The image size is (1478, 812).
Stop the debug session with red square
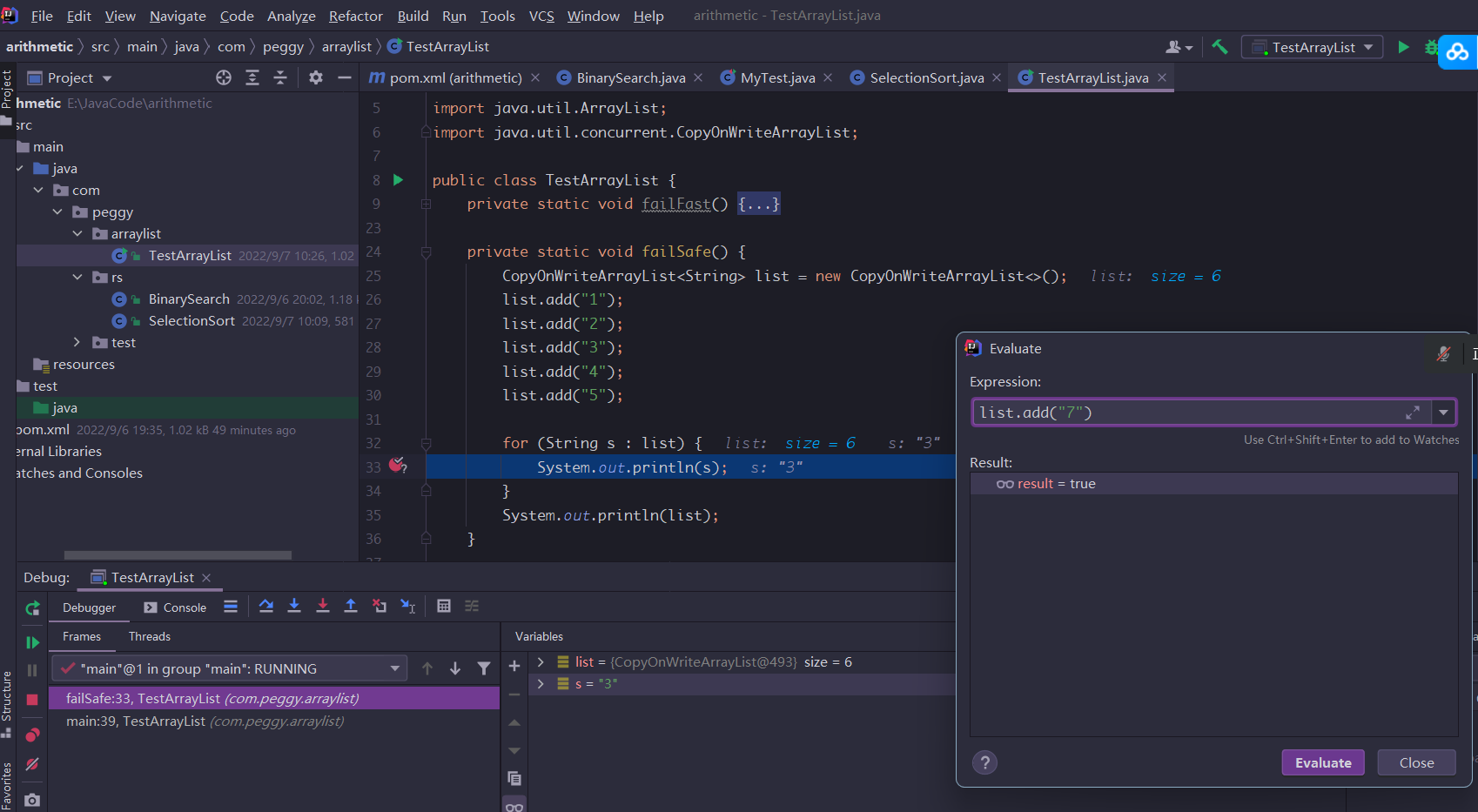click(x=32, y=700)
